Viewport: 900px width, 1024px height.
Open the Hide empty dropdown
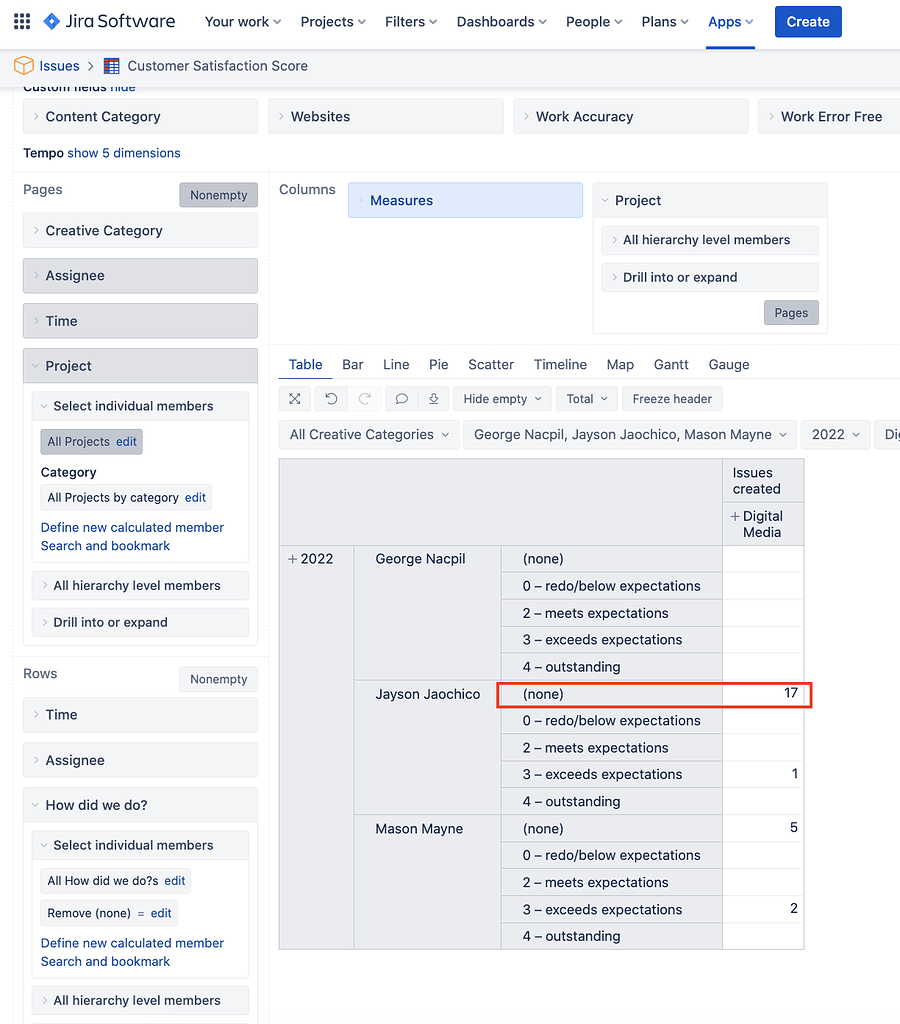click(502, 399)
